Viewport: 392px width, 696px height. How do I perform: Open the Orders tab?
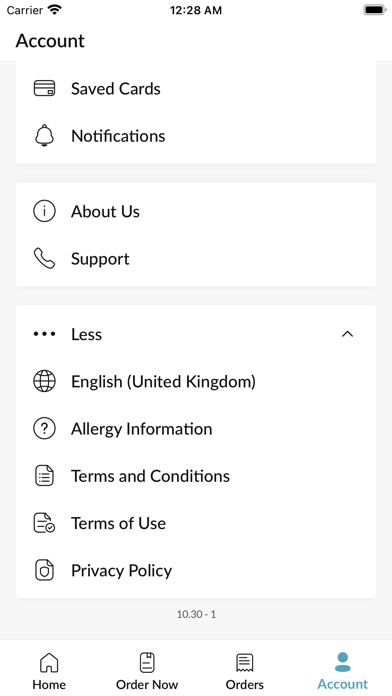[245, 671]
